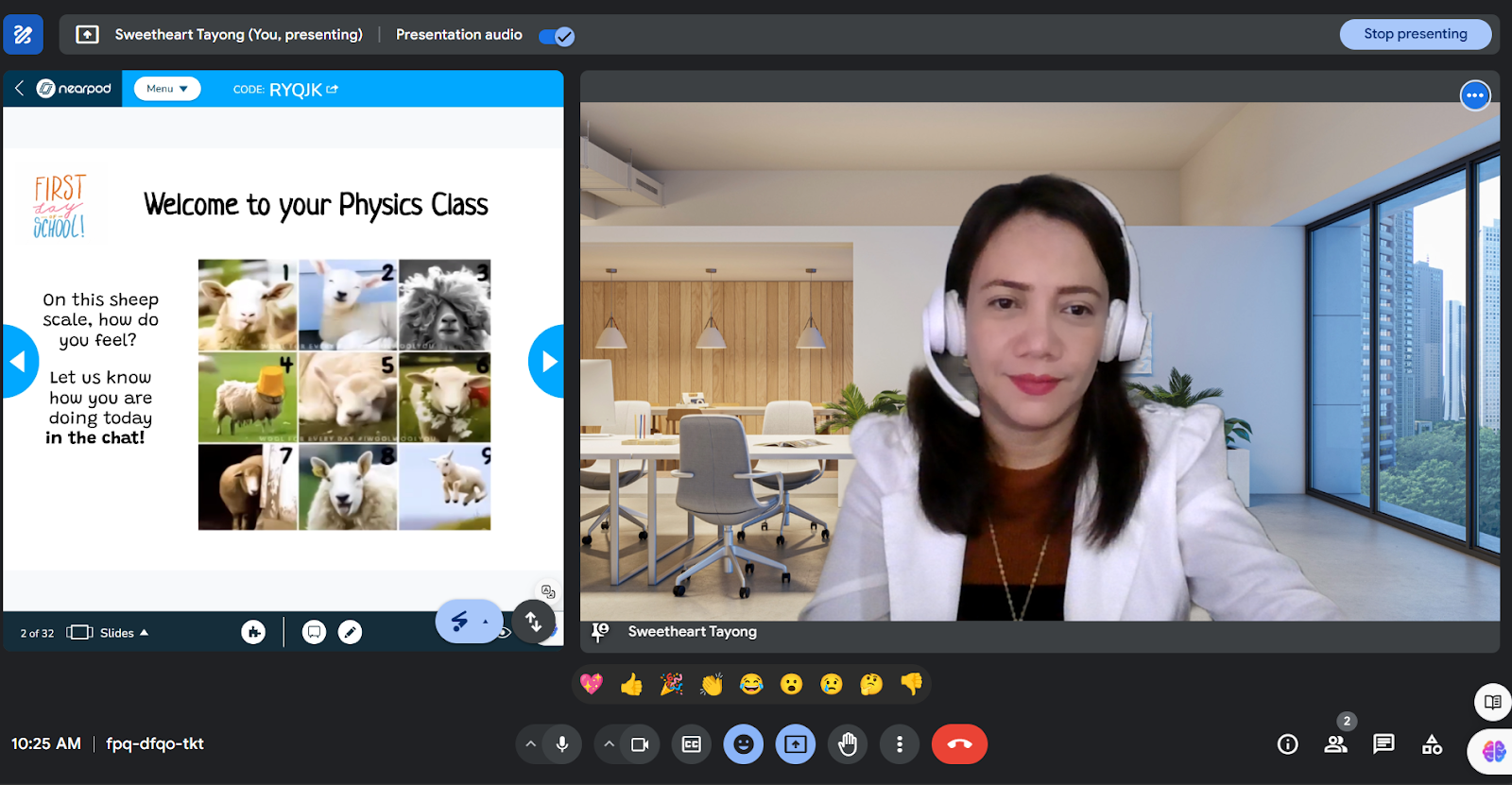The height and width of the screenshot is (785, 1512).
Task: Open the puzzle-piece add activity button
Action: [253, 632]
